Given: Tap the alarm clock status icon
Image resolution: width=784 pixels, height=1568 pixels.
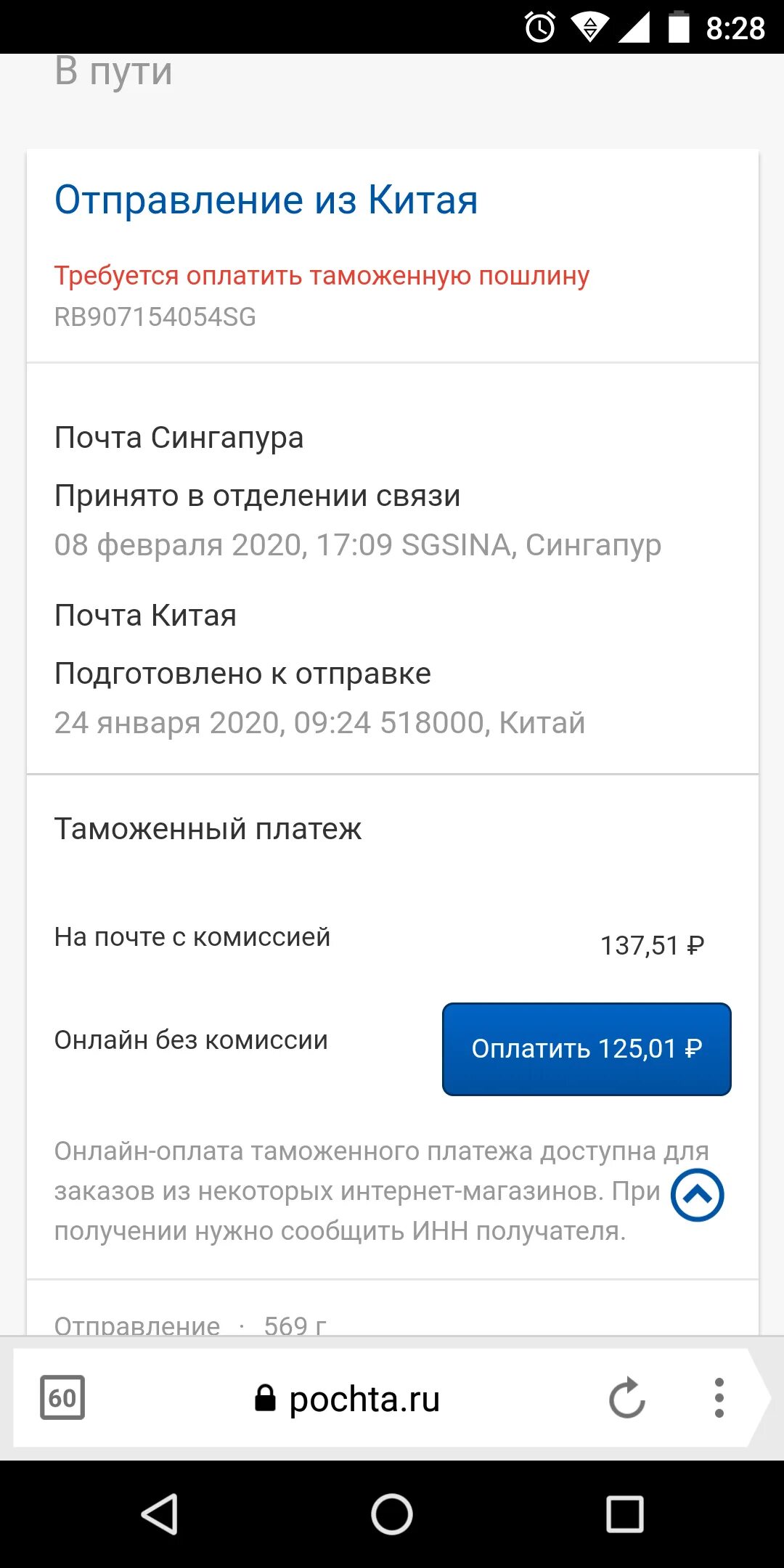Looking at the screenshot, I should click(x=540, y=28).
